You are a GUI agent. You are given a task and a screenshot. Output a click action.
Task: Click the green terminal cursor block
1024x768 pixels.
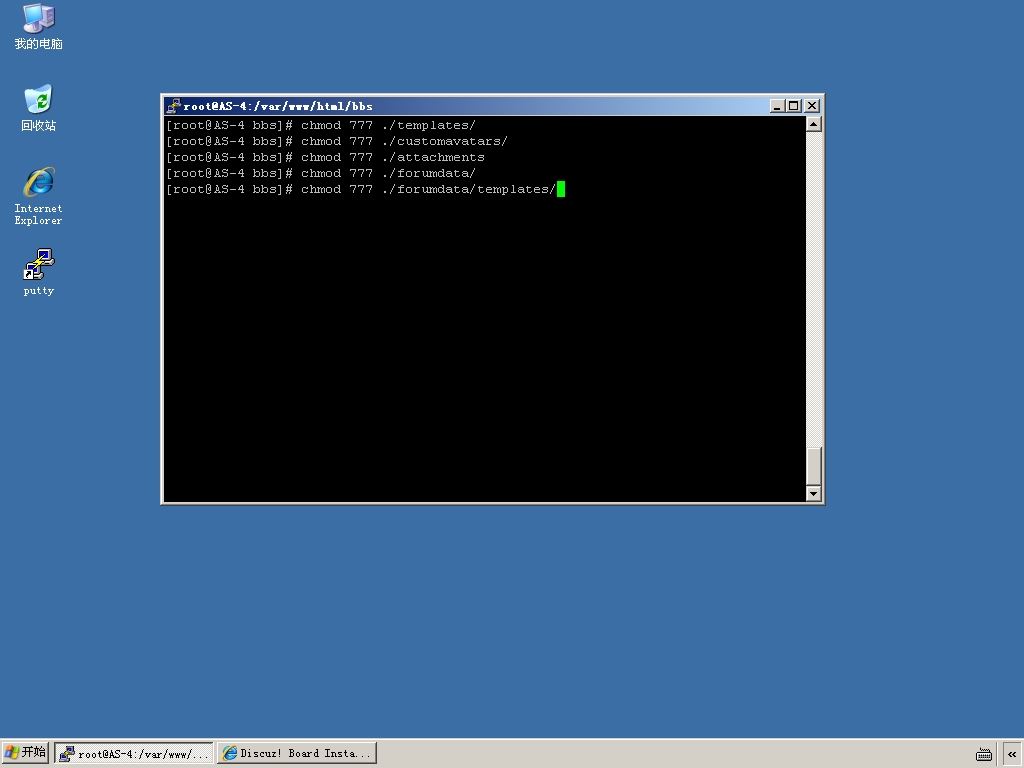[x=560, y=189]
